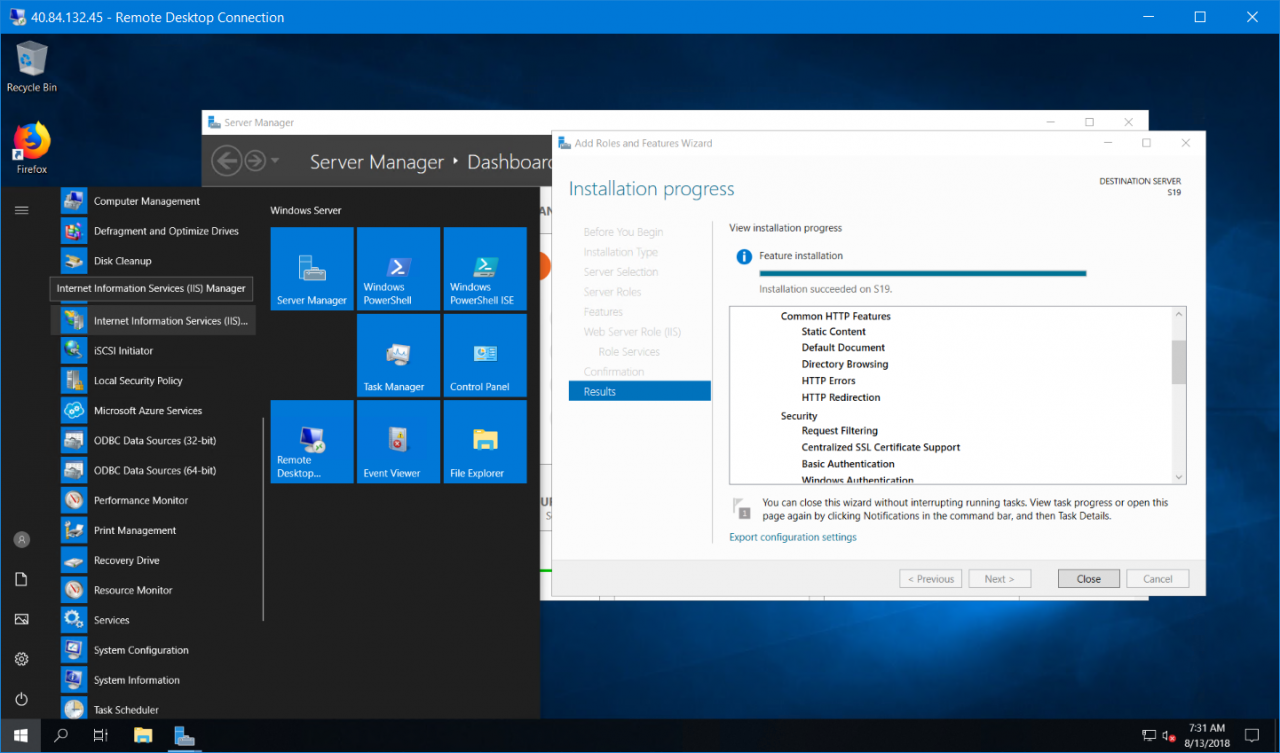
Task: Select HTTP Redirection in results list
Action: click(x=841, y=398)
